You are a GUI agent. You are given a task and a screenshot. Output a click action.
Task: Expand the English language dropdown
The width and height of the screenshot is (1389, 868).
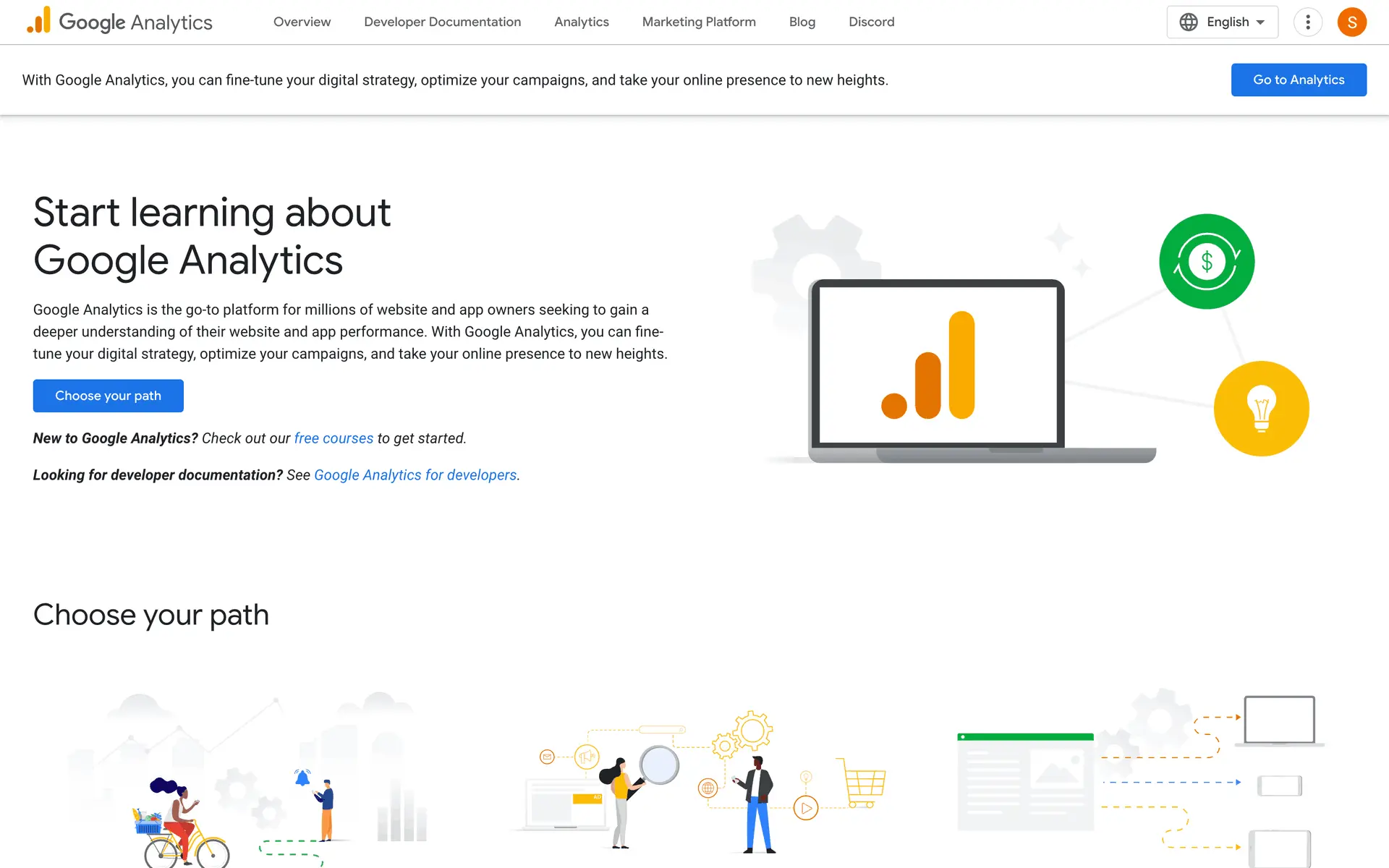pyautogui.click(x=1236, y=22)
